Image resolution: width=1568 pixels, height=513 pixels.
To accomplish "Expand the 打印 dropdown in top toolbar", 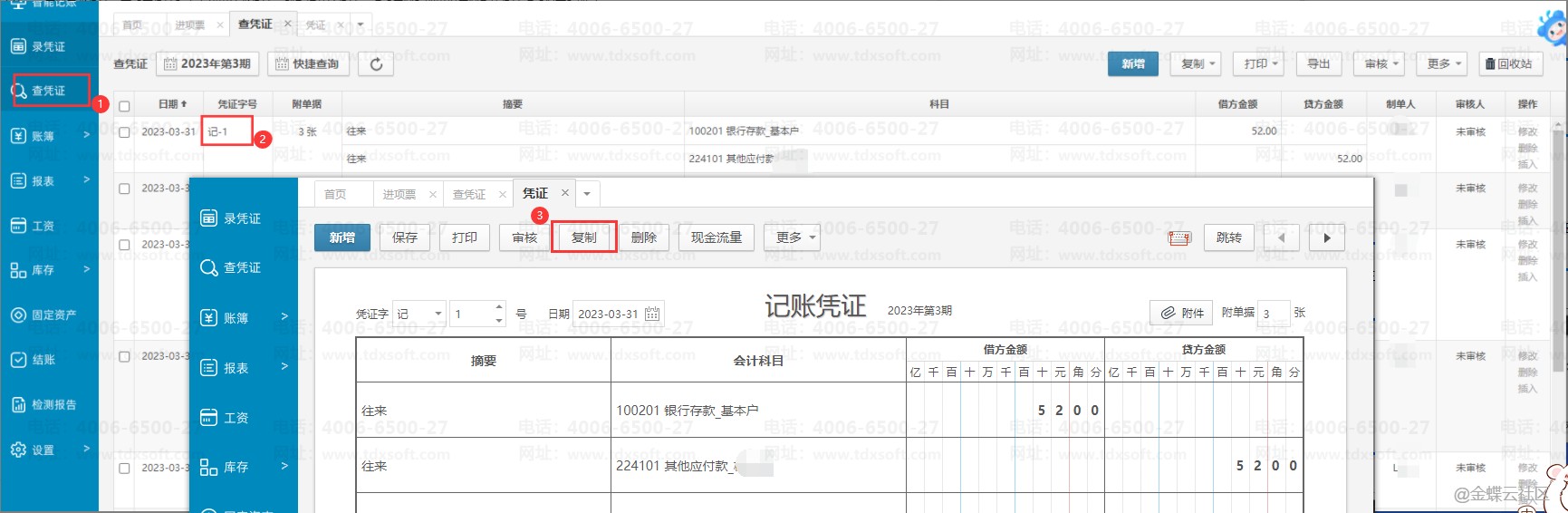I will (1261, 63).
